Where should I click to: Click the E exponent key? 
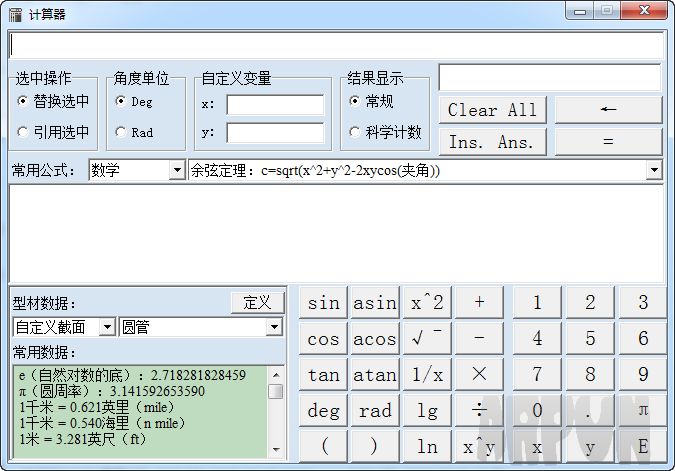pos(643,446)
